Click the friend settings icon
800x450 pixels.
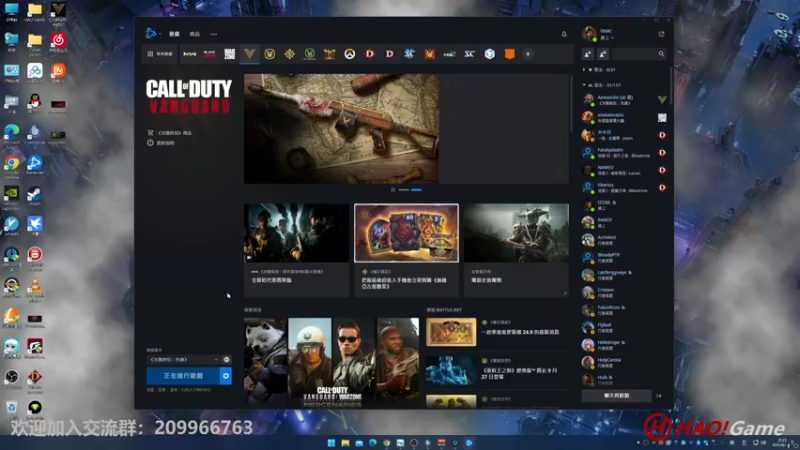tap(603, 54)
